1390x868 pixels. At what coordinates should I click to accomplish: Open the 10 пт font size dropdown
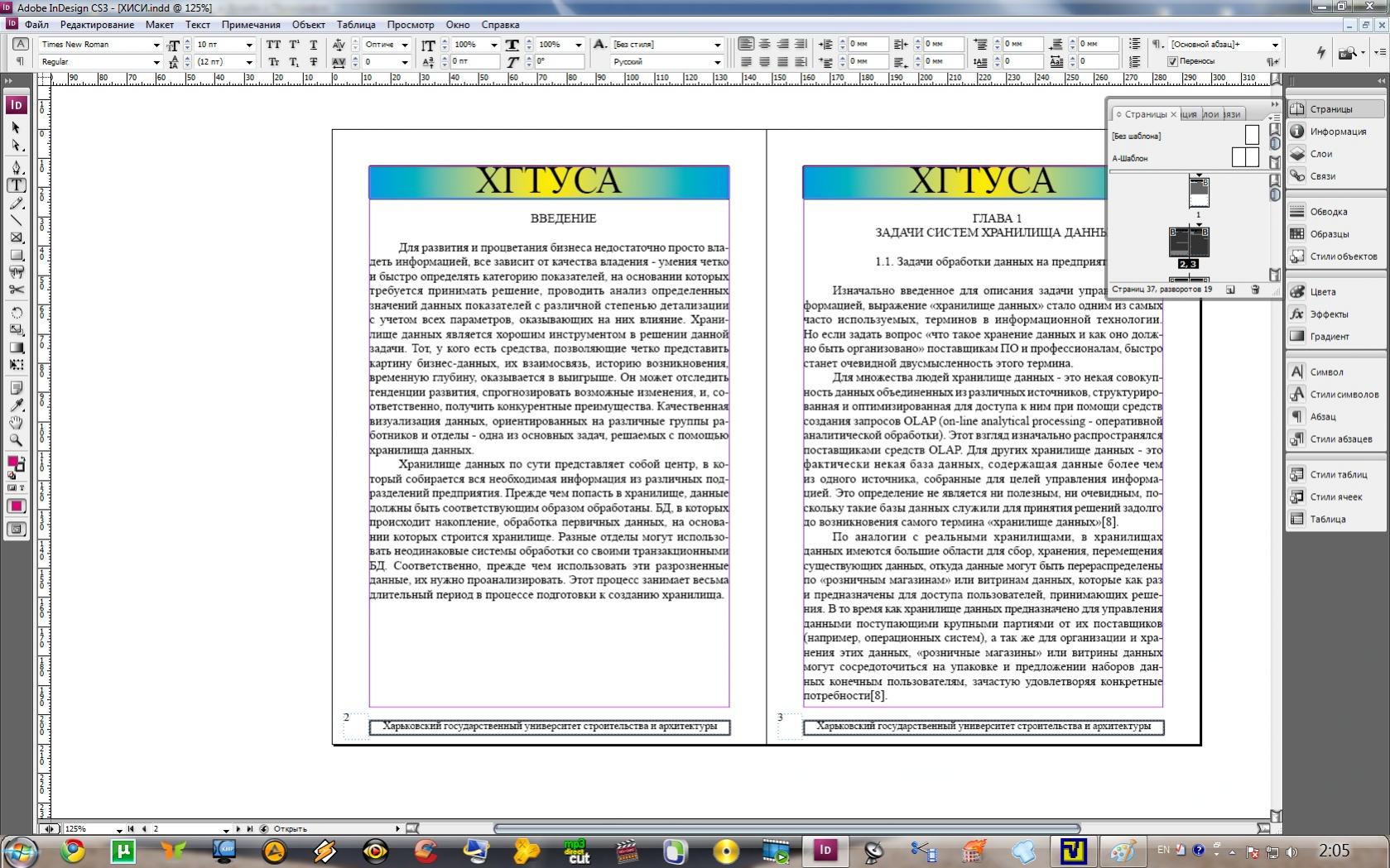[249, 45]
